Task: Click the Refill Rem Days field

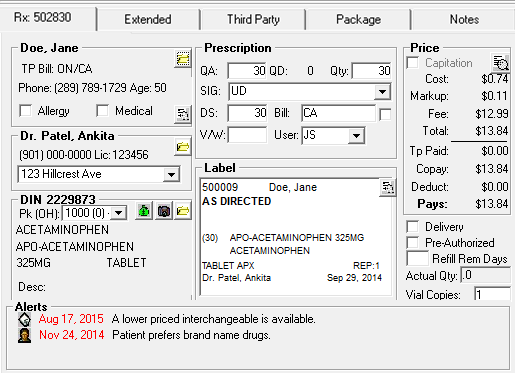Action: 418,259
